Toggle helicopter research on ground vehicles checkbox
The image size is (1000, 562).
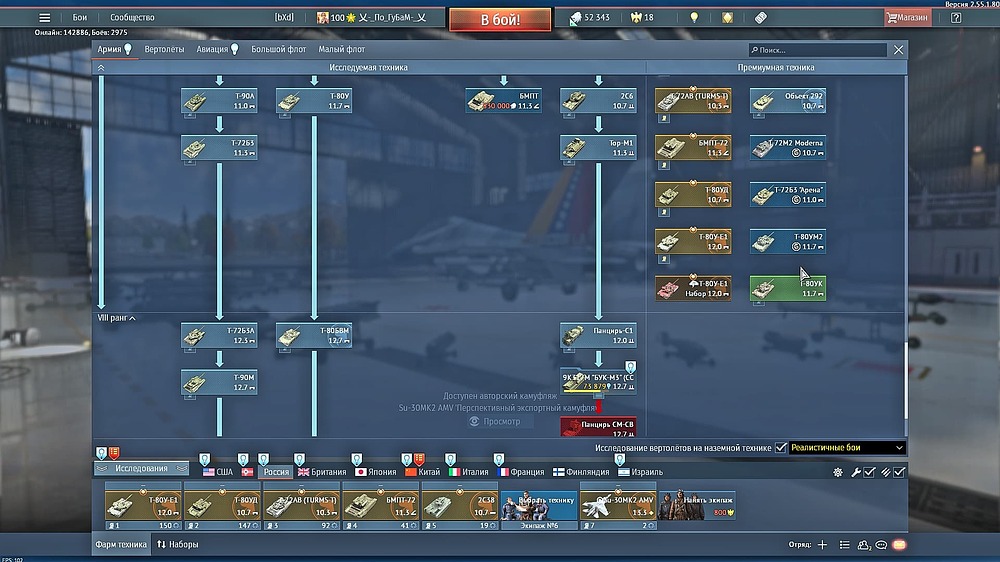[x=781, y=448]
